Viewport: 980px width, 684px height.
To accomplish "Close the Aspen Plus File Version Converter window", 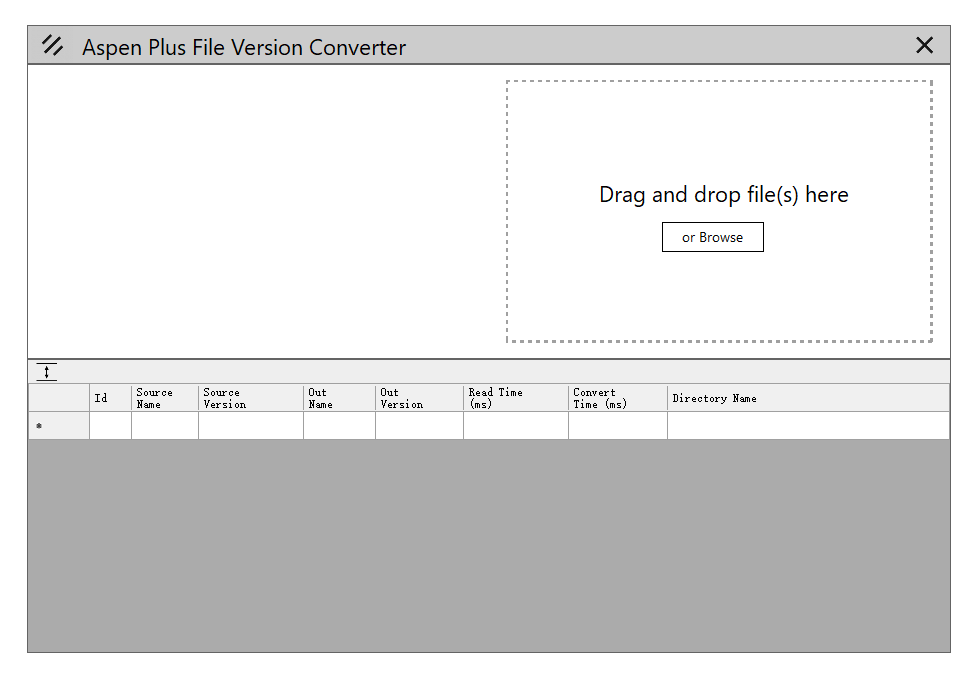I will [x=924, y=45].
